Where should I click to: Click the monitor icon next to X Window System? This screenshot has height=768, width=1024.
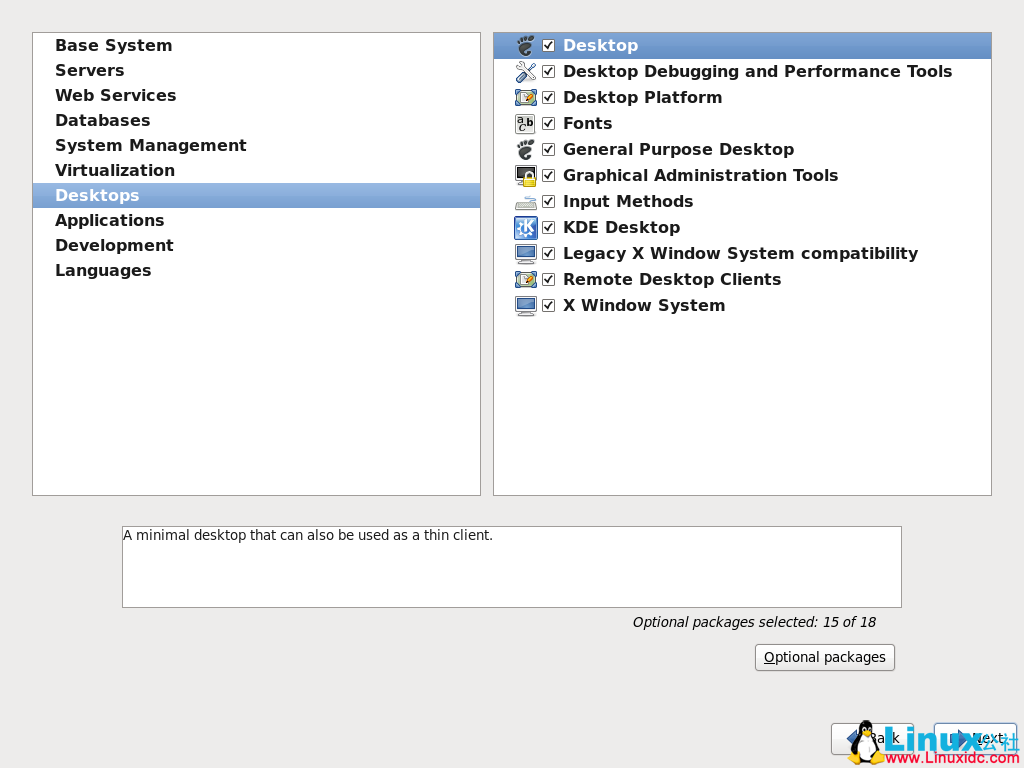click(x=524, y=305)
